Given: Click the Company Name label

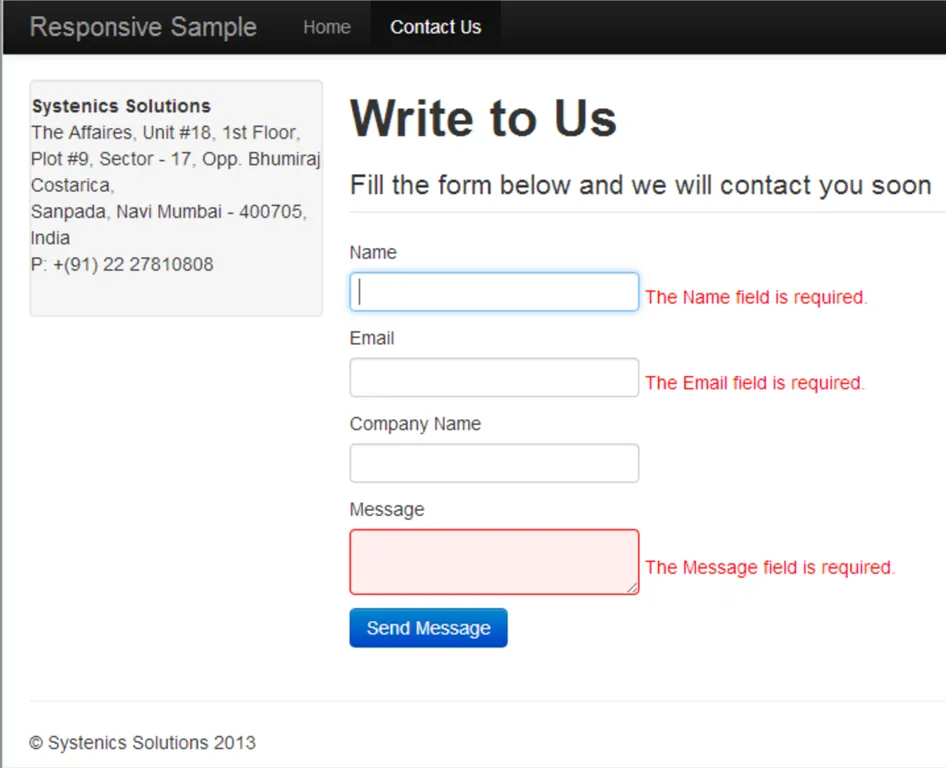Looking at the screenshot, I should tap(415, 424).
